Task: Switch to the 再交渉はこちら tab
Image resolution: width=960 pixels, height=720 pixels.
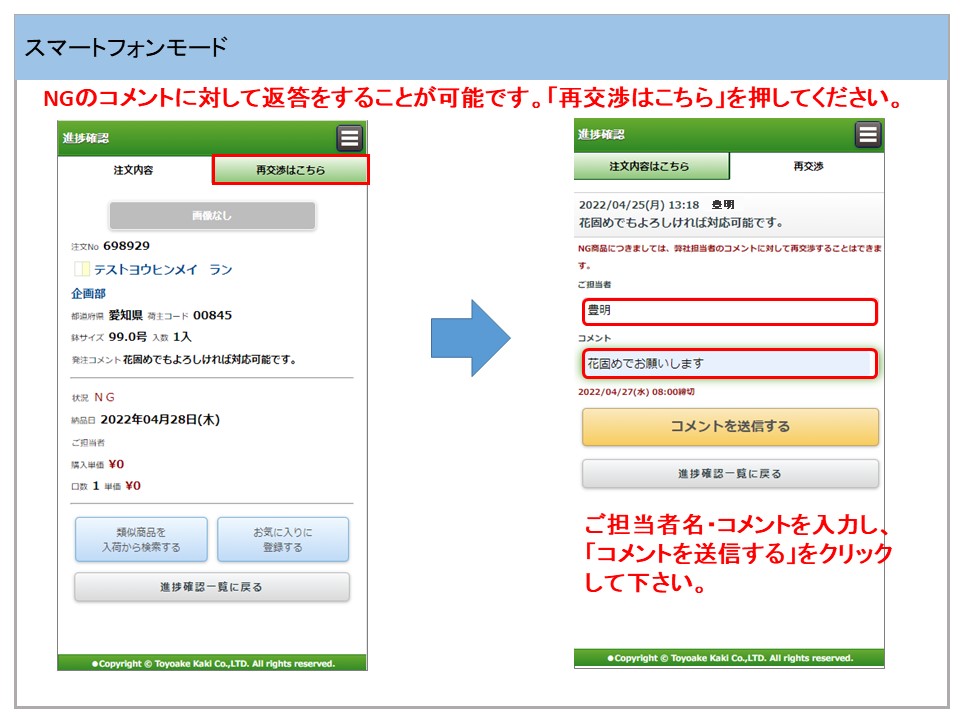Action: pos(291,170)
